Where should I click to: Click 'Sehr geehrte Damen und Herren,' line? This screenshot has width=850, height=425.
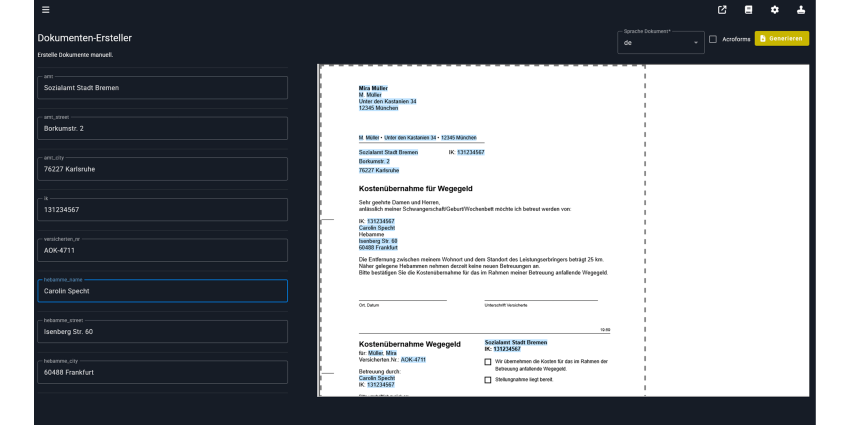pos(399,202)
